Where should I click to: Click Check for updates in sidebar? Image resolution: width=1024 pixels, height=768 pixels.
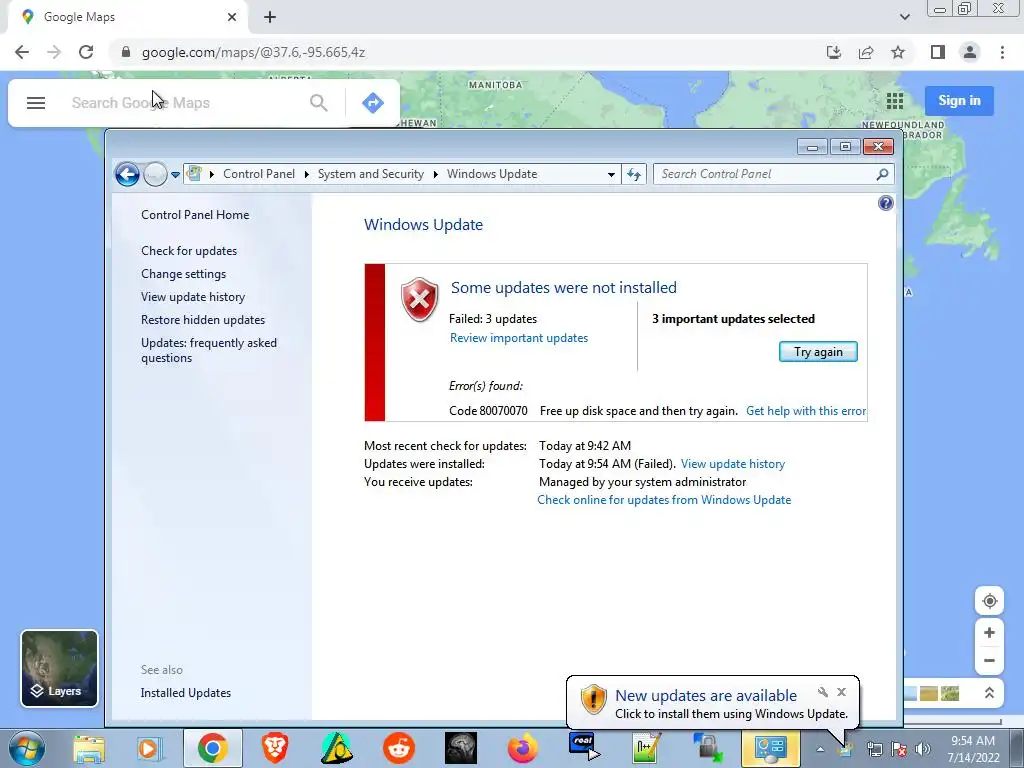189,251
